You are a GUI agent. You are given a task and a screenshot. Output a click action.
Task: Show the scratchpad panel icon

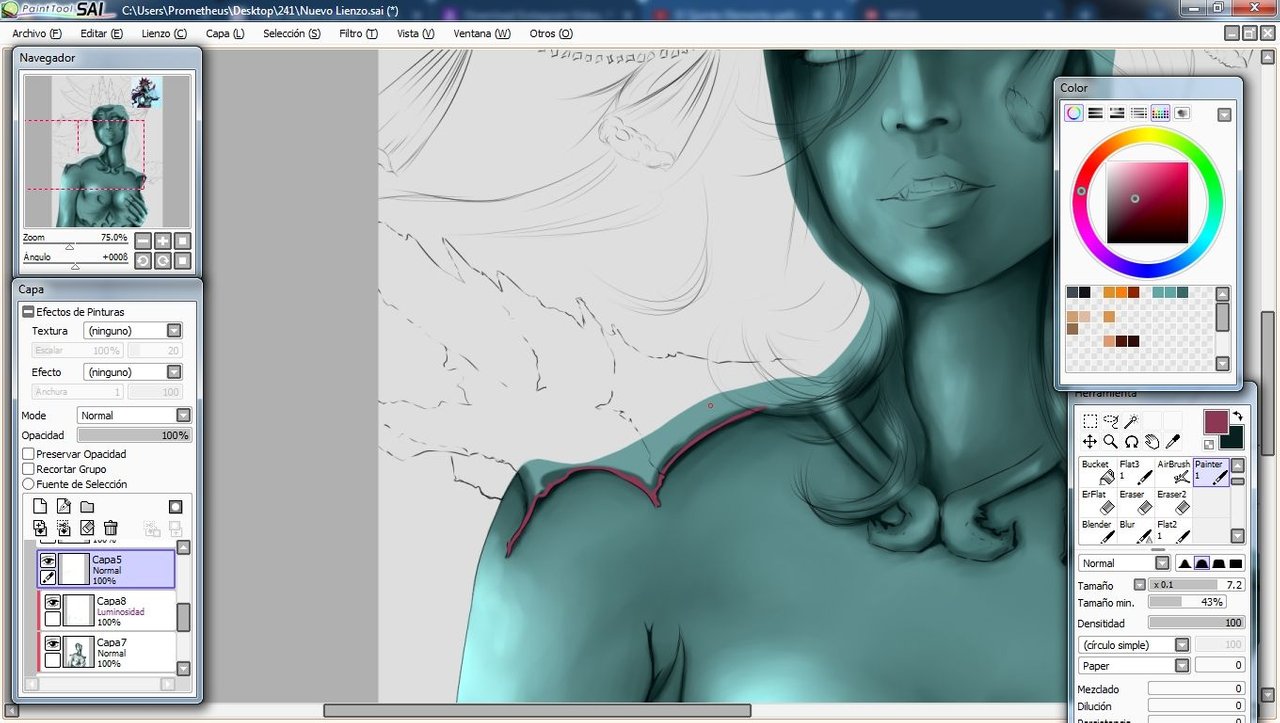pyautogui.click(x=1182, y=113)
